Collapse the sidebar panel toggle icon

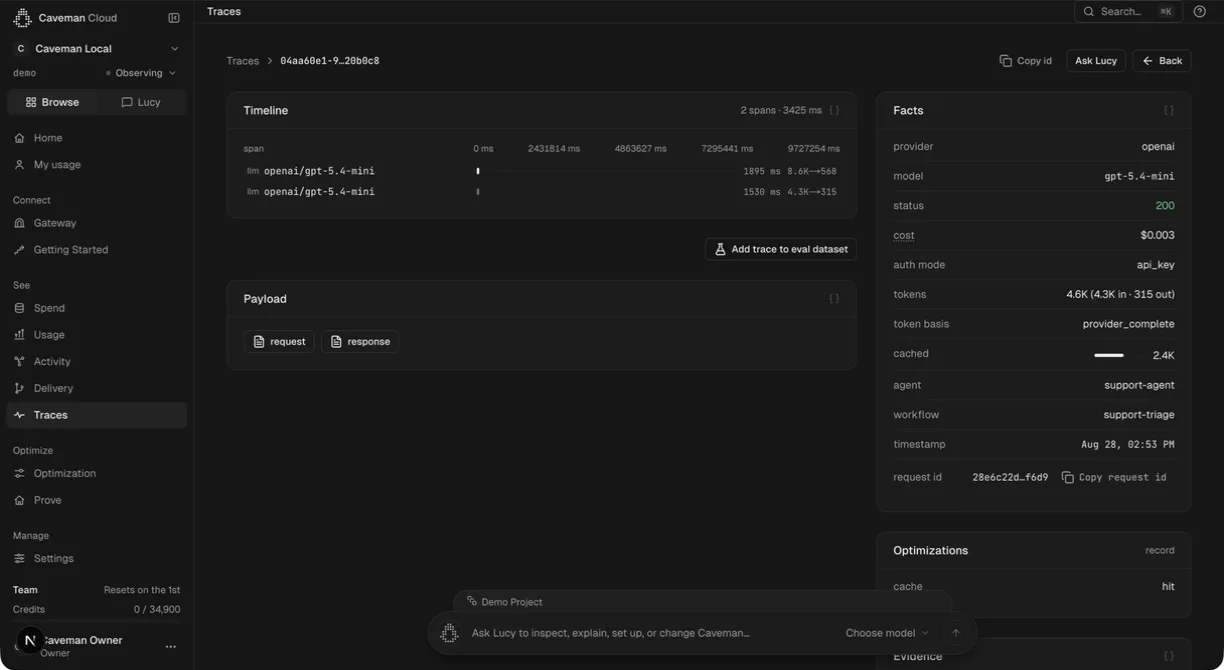174,18
